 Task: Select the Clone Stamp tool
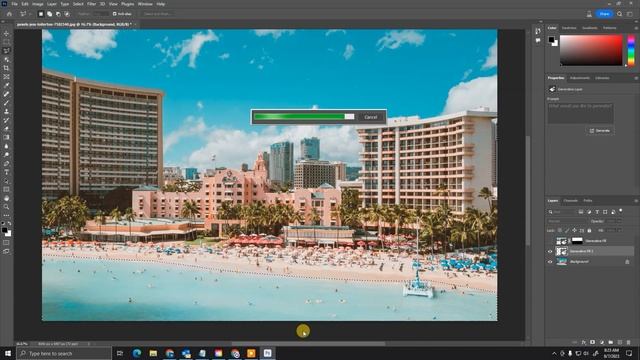6,111
